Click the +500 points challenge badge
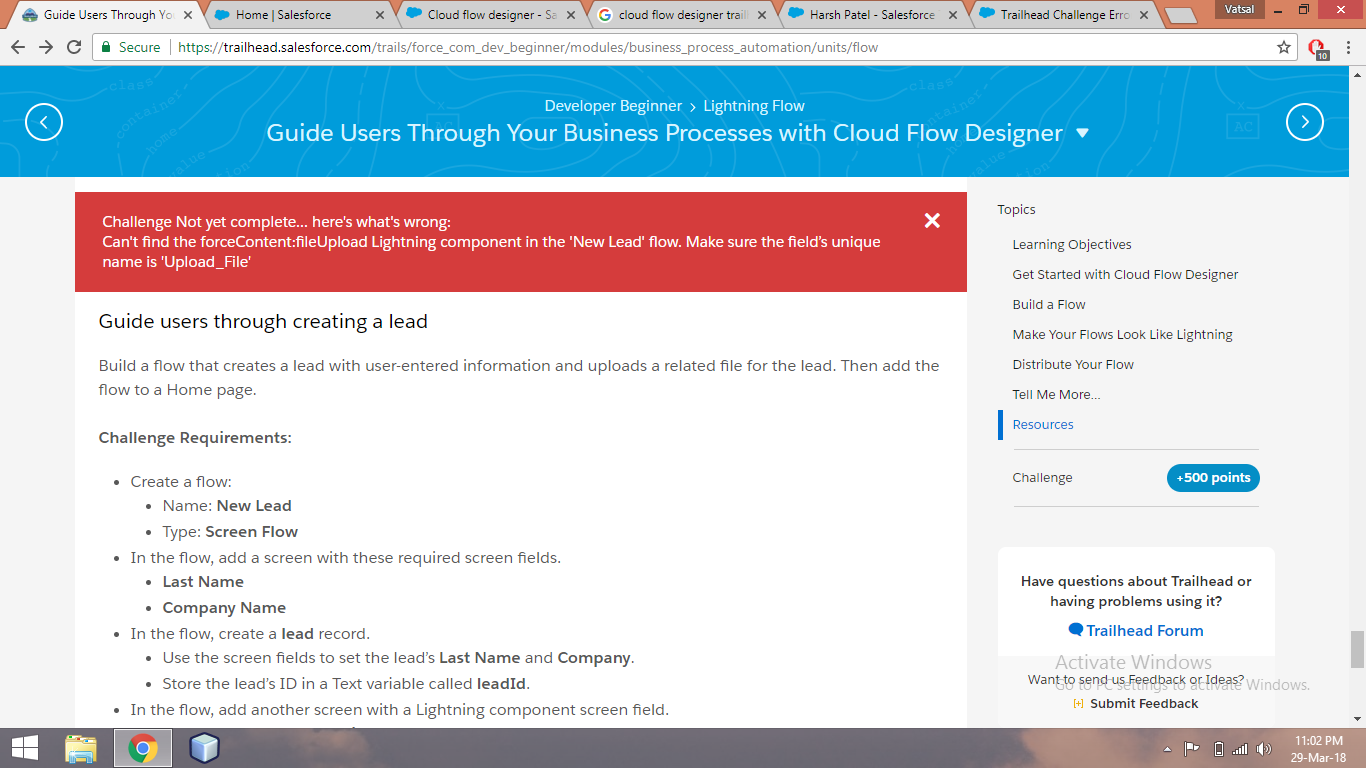 [x=1212, y=477]
